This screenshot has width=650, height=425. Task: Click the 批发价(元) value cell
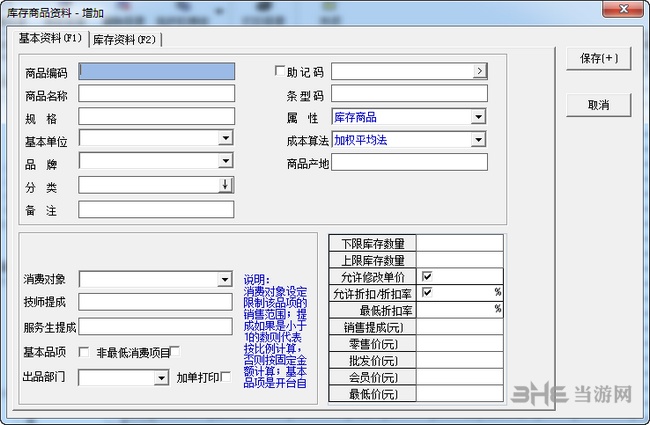pos(460,360)
